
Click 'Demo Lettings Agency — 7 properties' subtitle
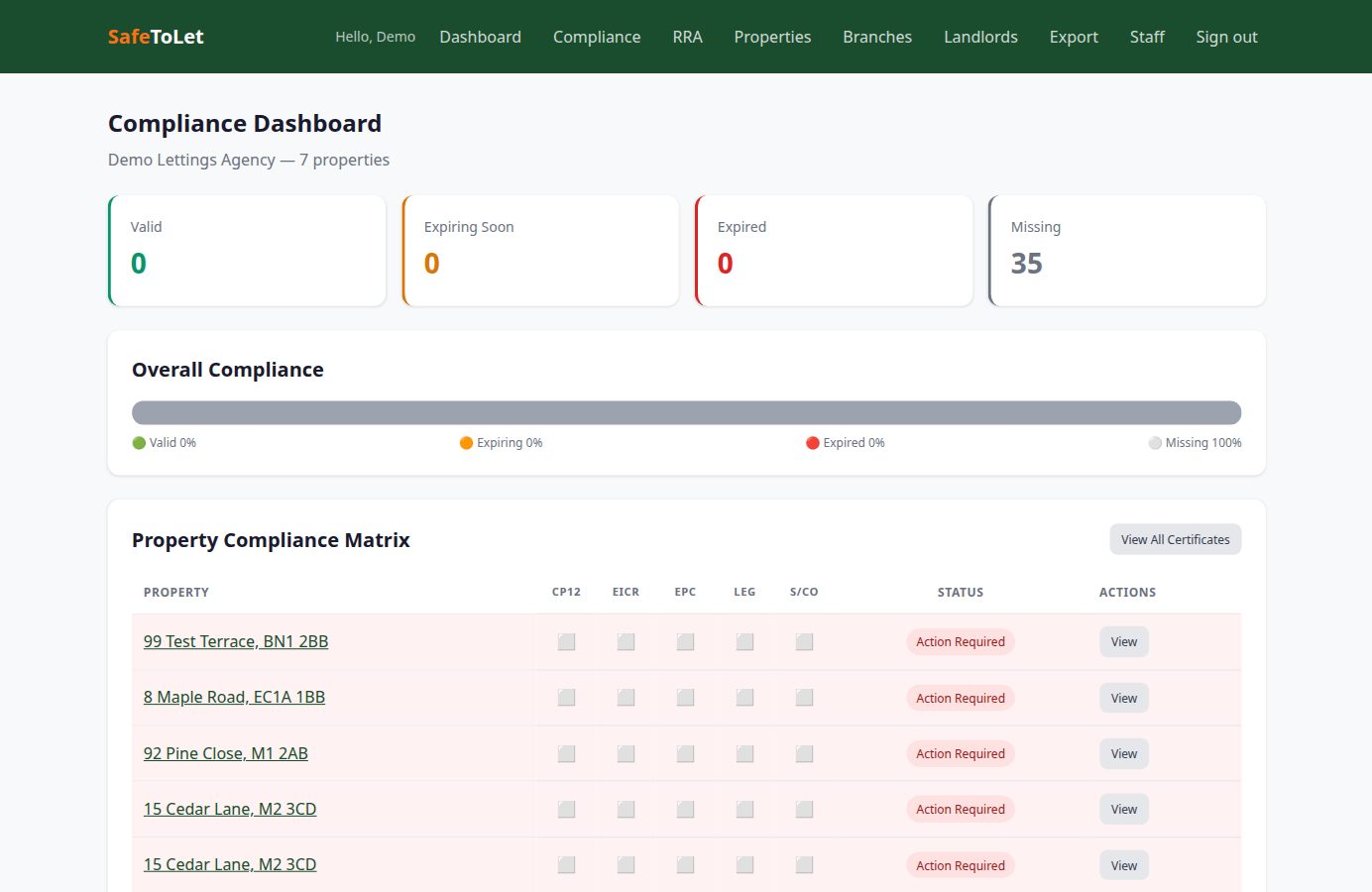(249, 160)
